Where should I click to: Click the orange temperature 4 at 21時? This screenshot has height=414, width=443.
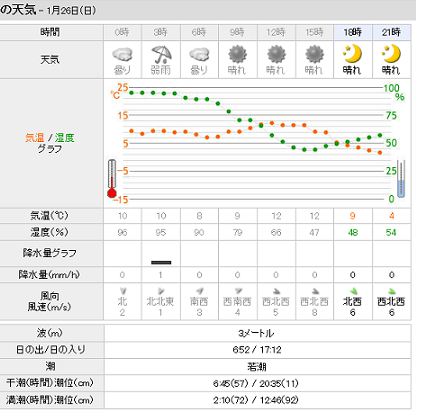(x=392, y=216)
